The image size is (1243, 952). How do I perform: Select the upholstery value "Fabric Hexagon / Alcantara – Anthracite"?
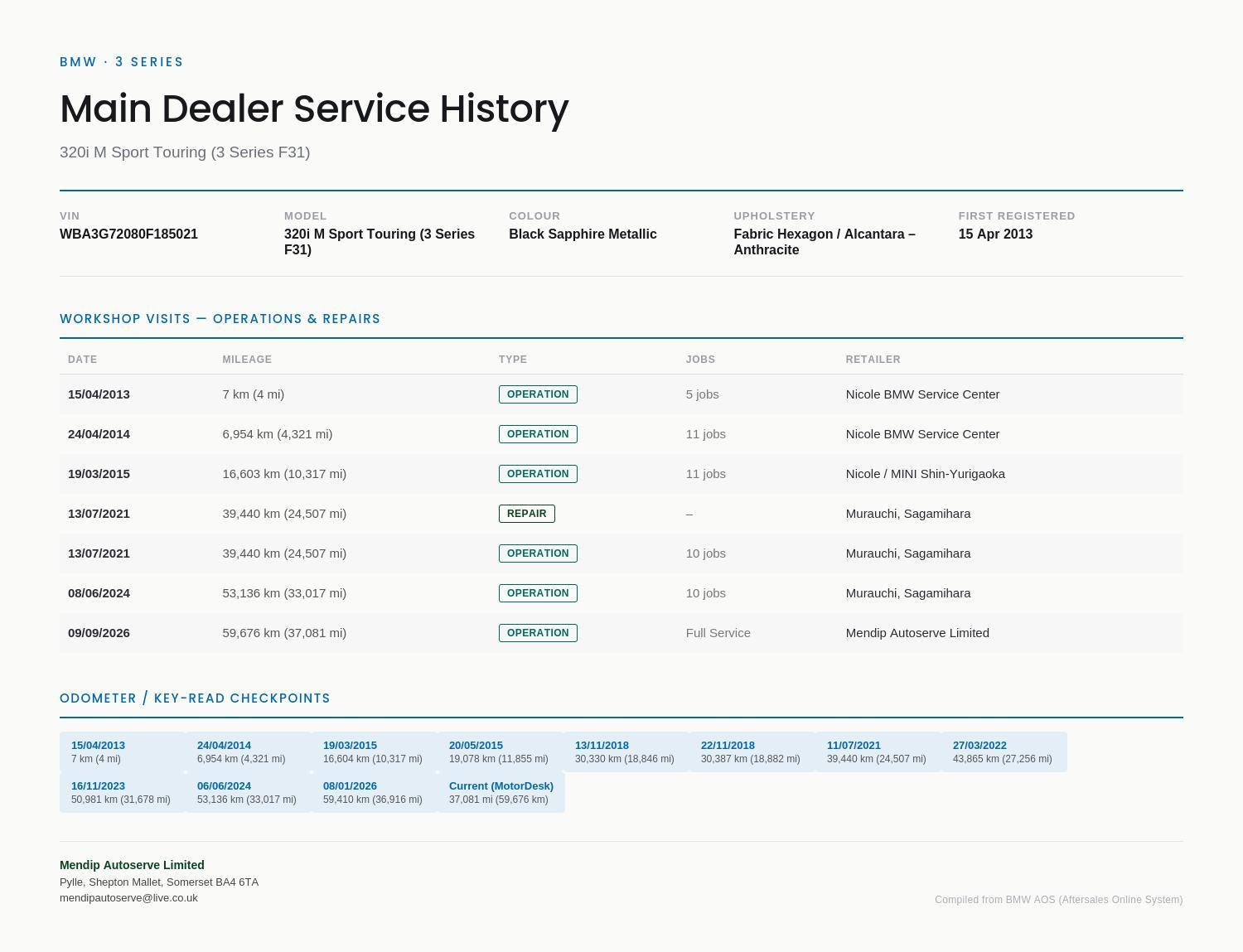825,242
